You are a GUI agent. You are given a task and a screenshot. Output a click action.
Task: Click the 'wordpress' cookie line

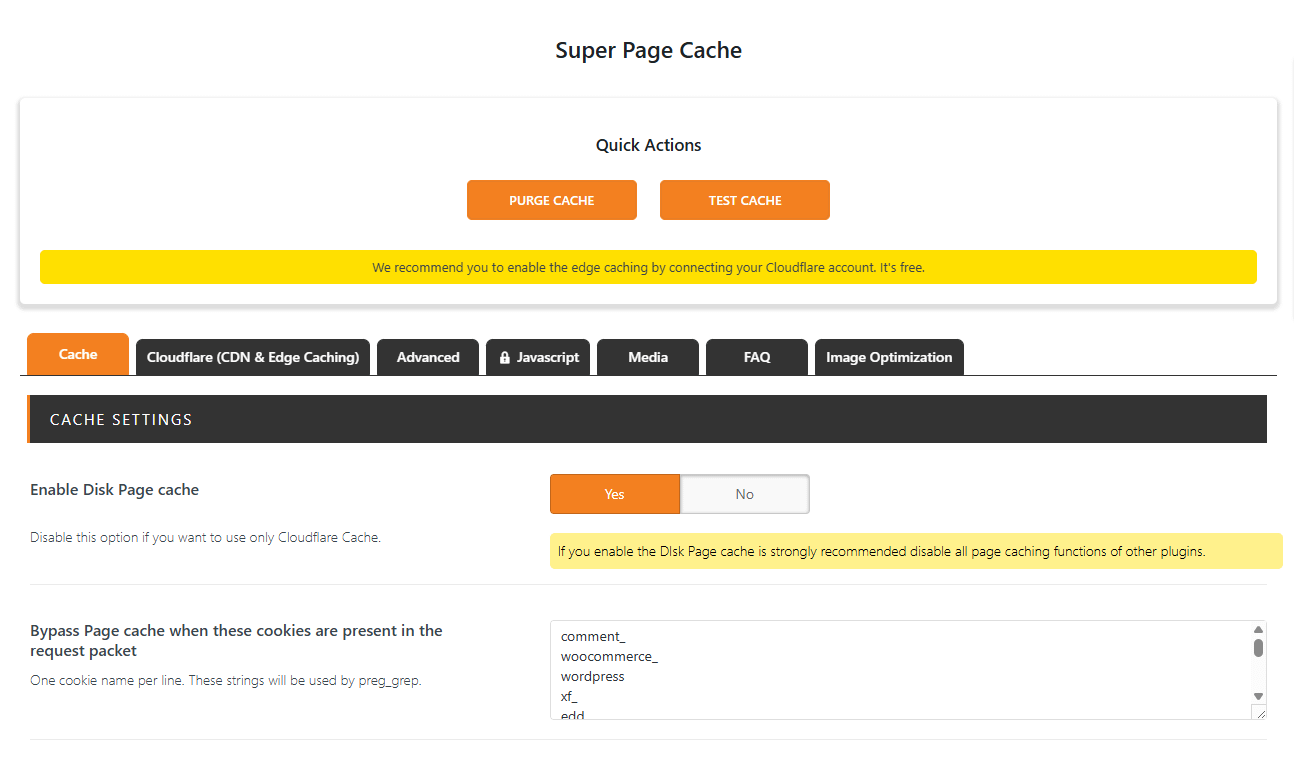(x=592, y=676)
